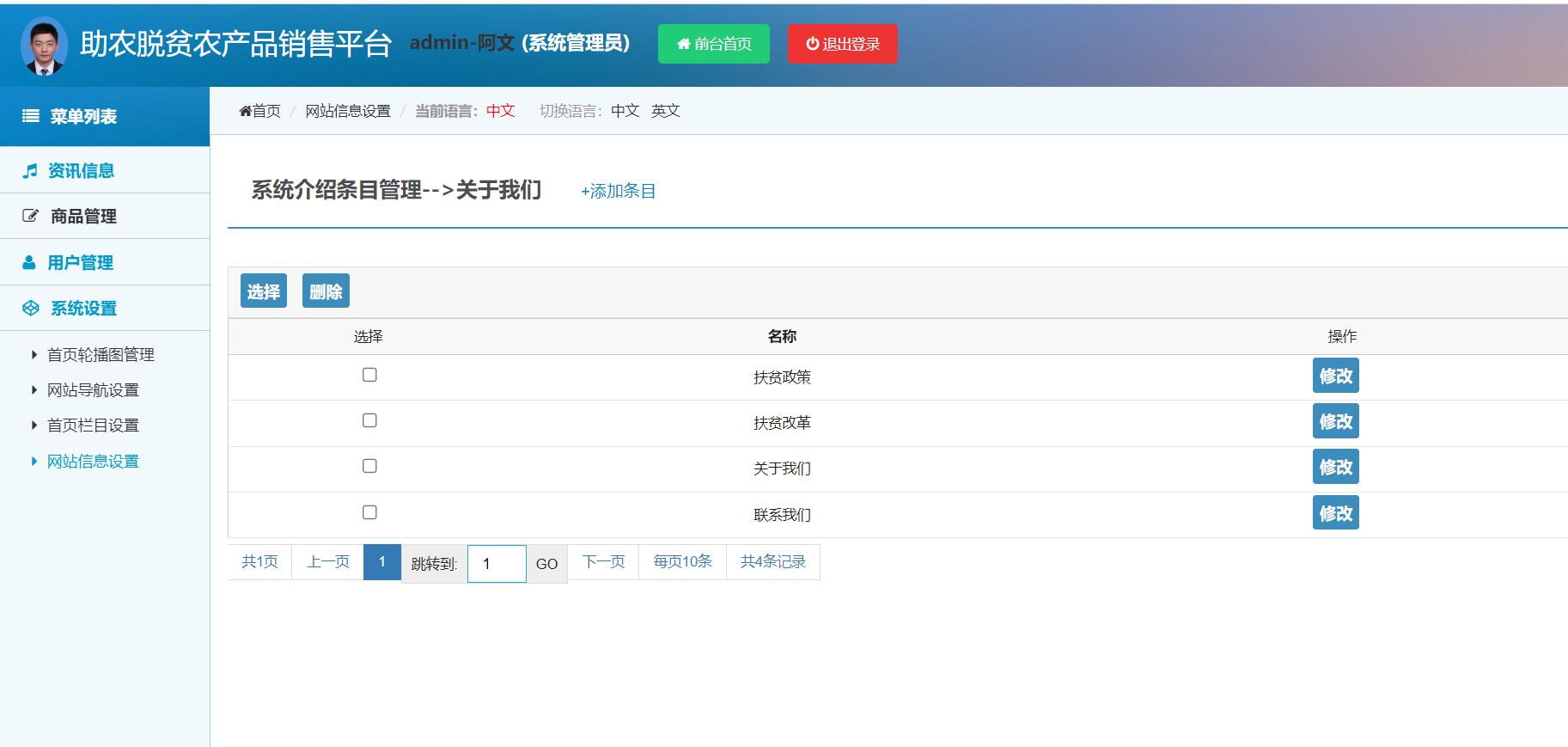Click 共4条记录 pagination entry

[773, 562]
